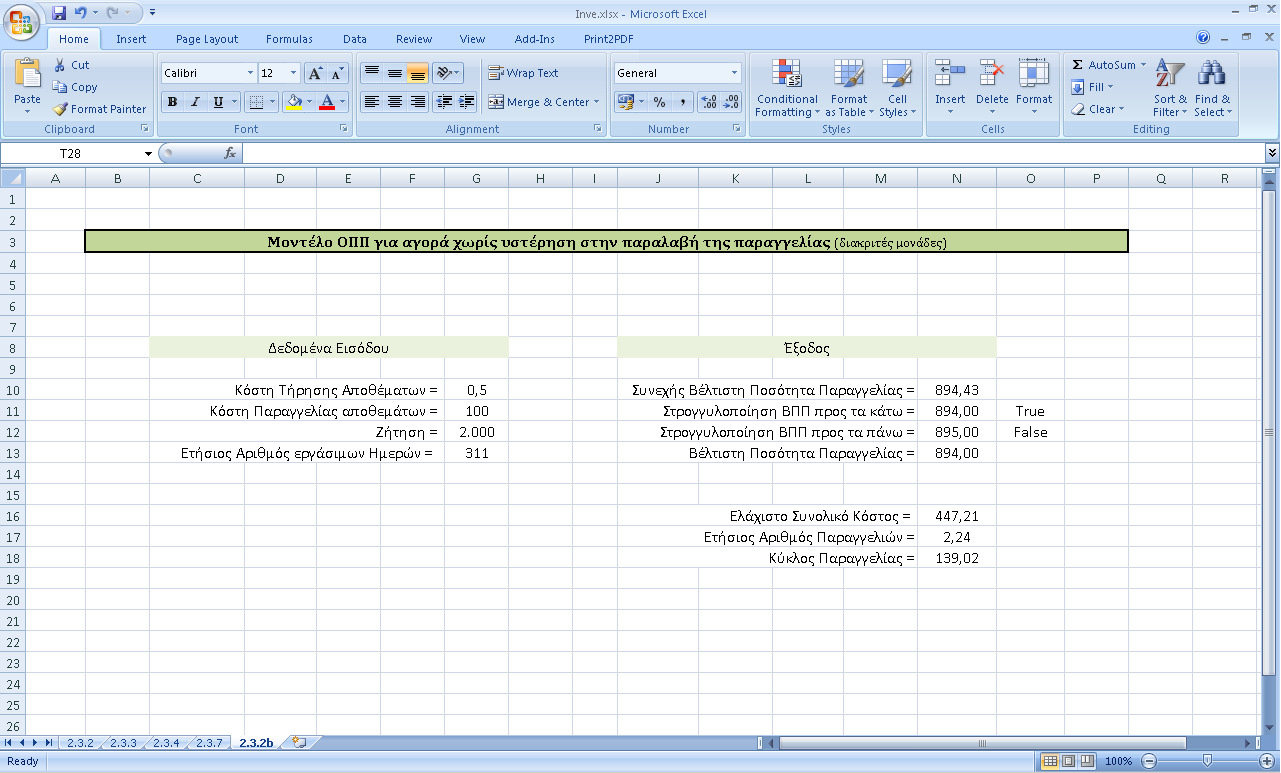Click the Office button
The image size is (1281, 773).
point(22,20)
